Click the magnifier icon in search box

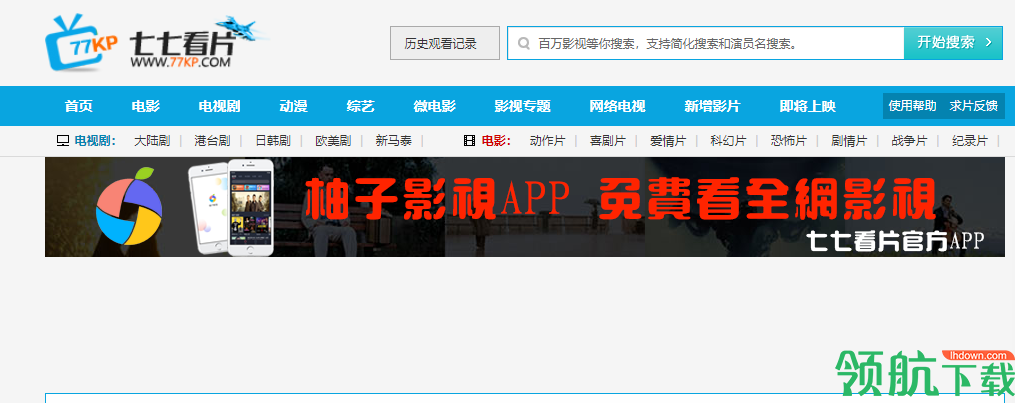click(x=524, y=43)
